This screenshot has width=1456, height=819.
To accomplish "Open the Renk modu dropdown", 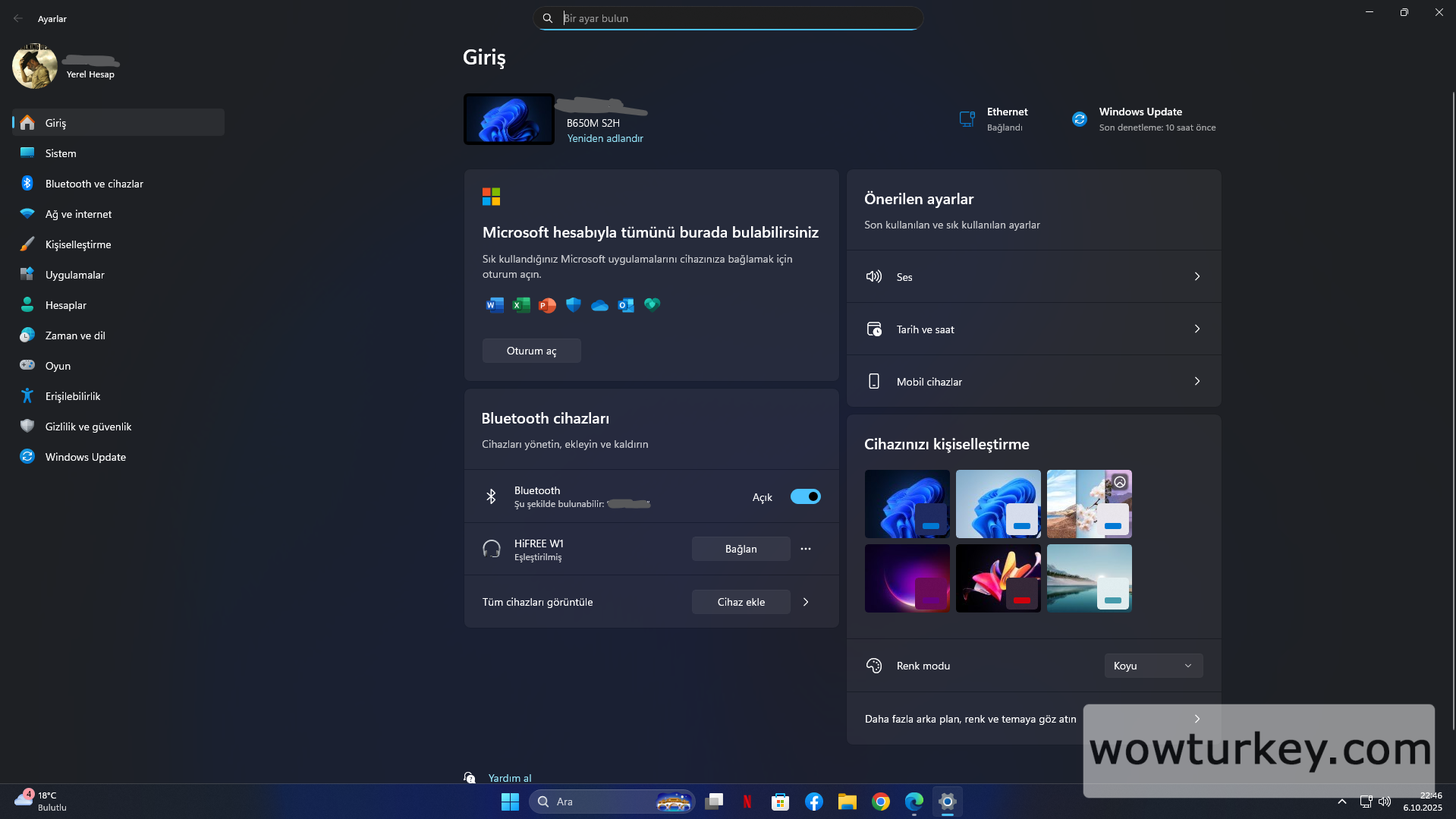I will [x=1153, y=666].
